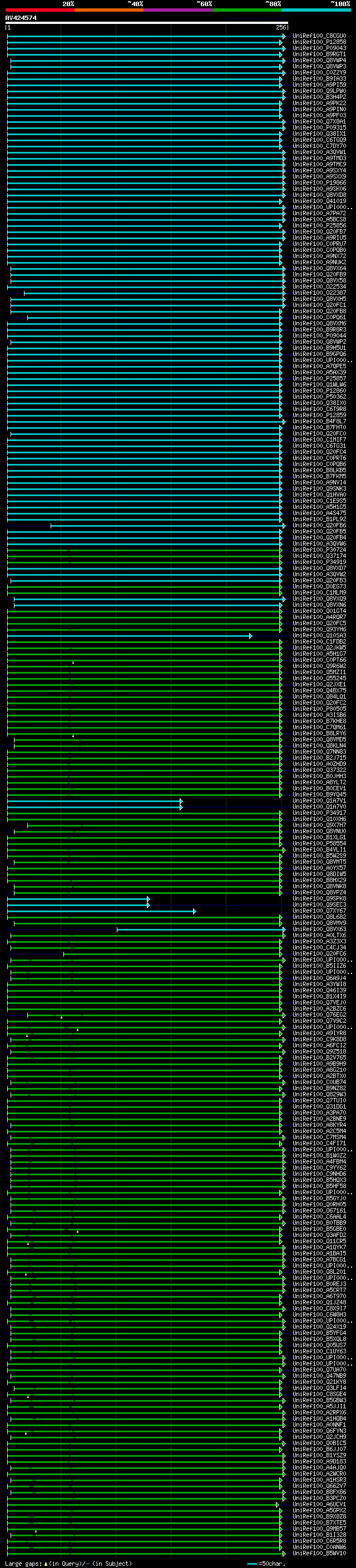Image resolution: width=356 pixels, height=1568 pixels.
Task: Select hit label UniRef100_B5YFG4
Action: coord(319,1334)
